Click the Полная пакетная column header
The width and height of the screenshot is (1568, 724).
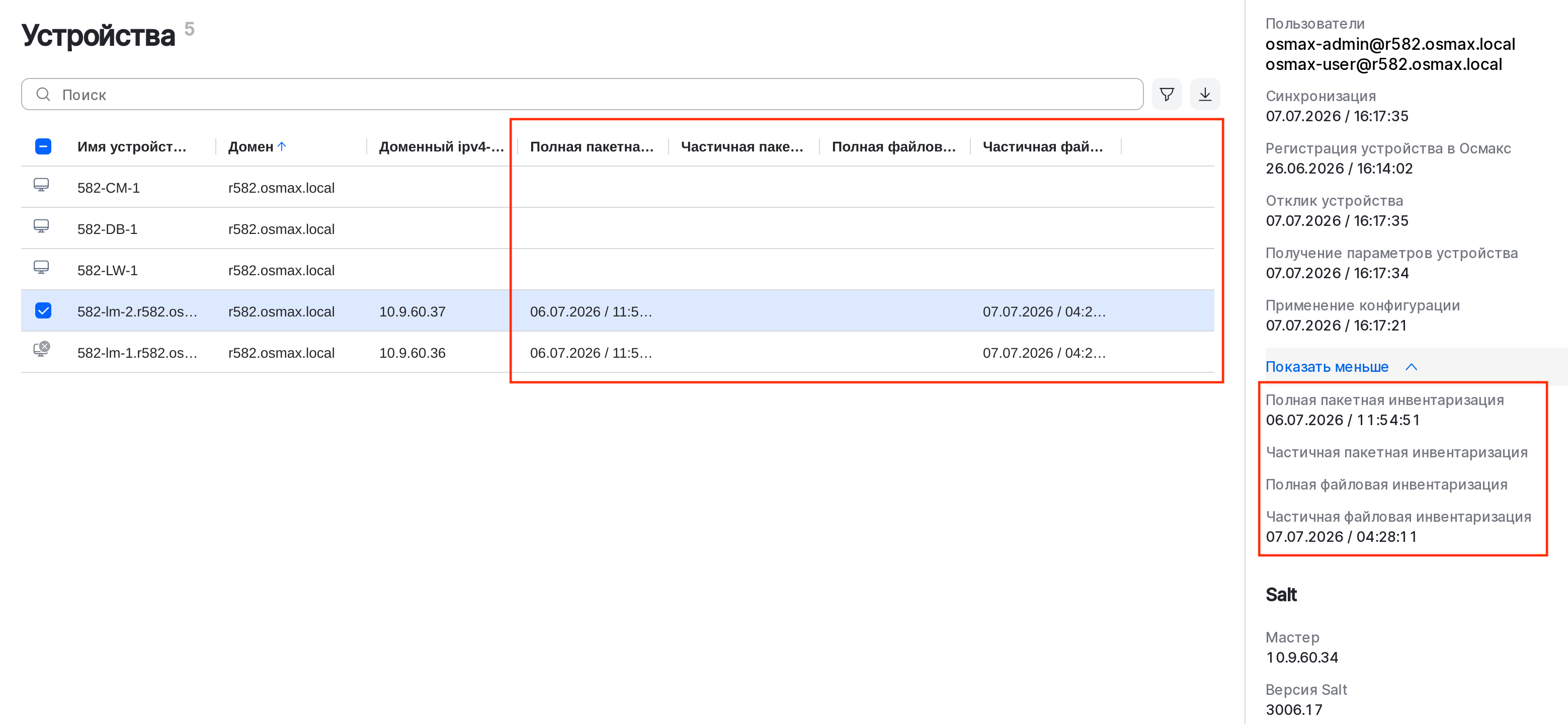592,146
